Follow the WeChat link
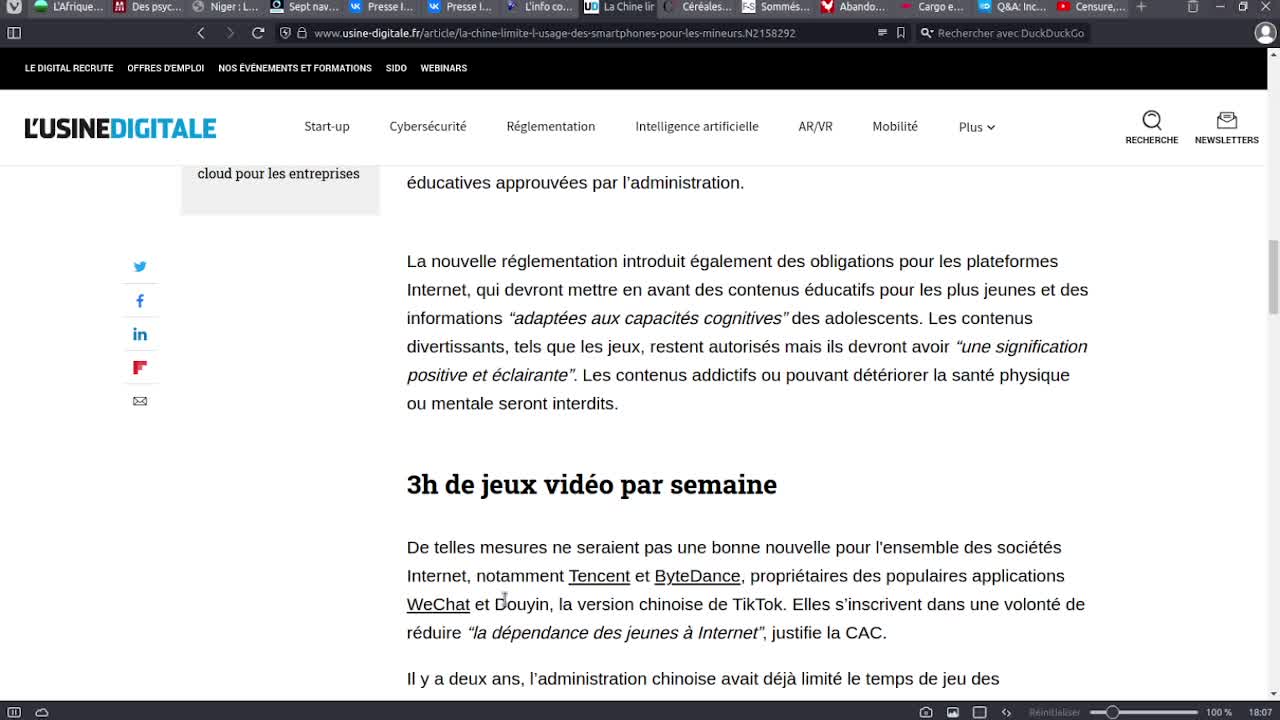This screenshot has height=720, width=1280. (x=438, y=604)
